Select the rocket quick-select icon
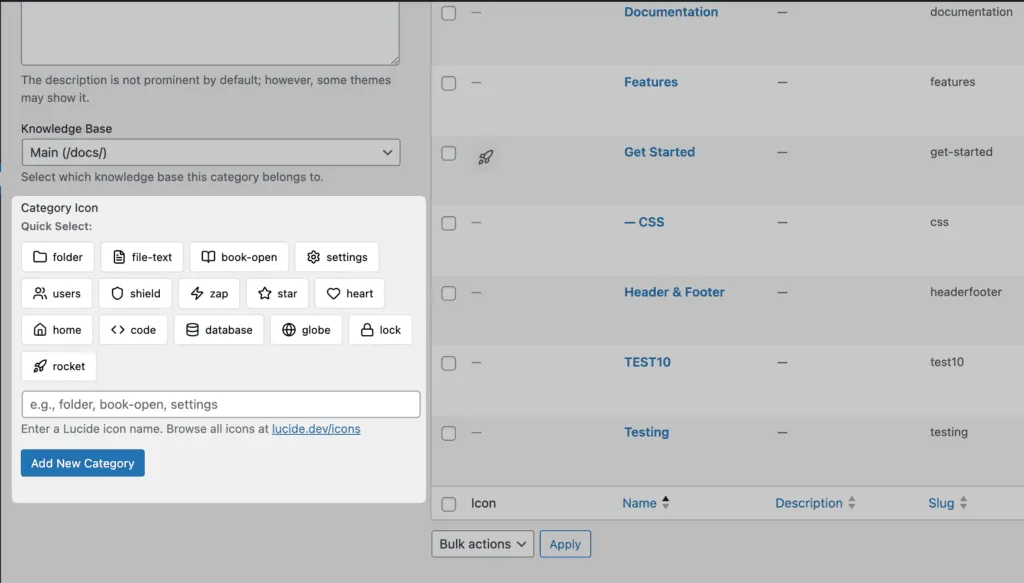The height and width of the screenshot is (583, 1024). click(x=59, y=366)
